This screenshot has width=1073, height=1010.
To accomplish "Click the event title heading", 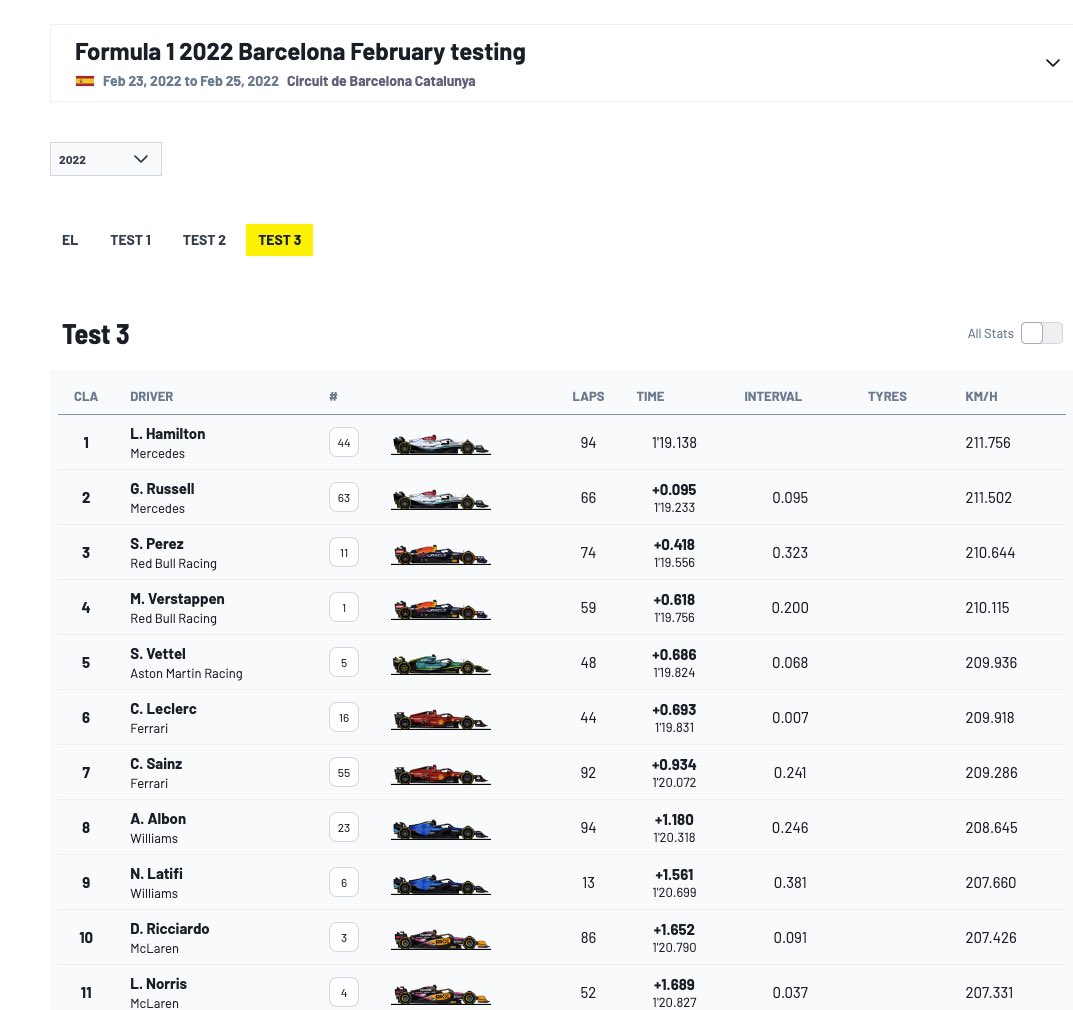I will [x=300, y=52].
